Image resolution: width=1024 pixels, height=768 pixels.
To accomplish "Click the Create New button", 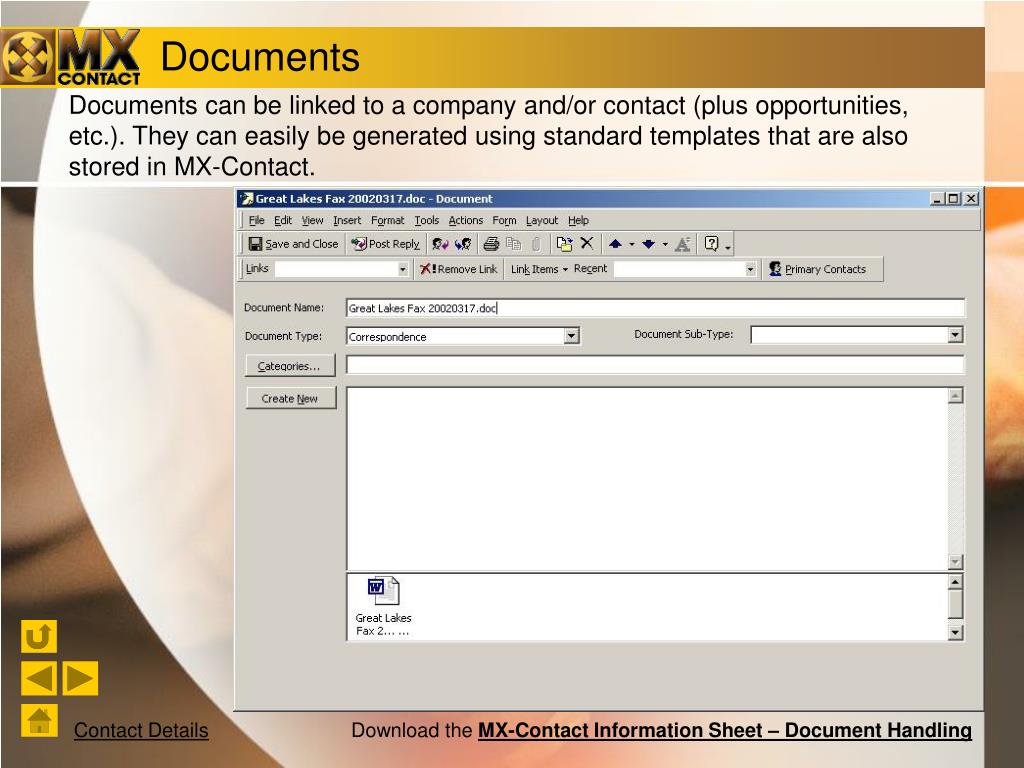I will [291, 398].
